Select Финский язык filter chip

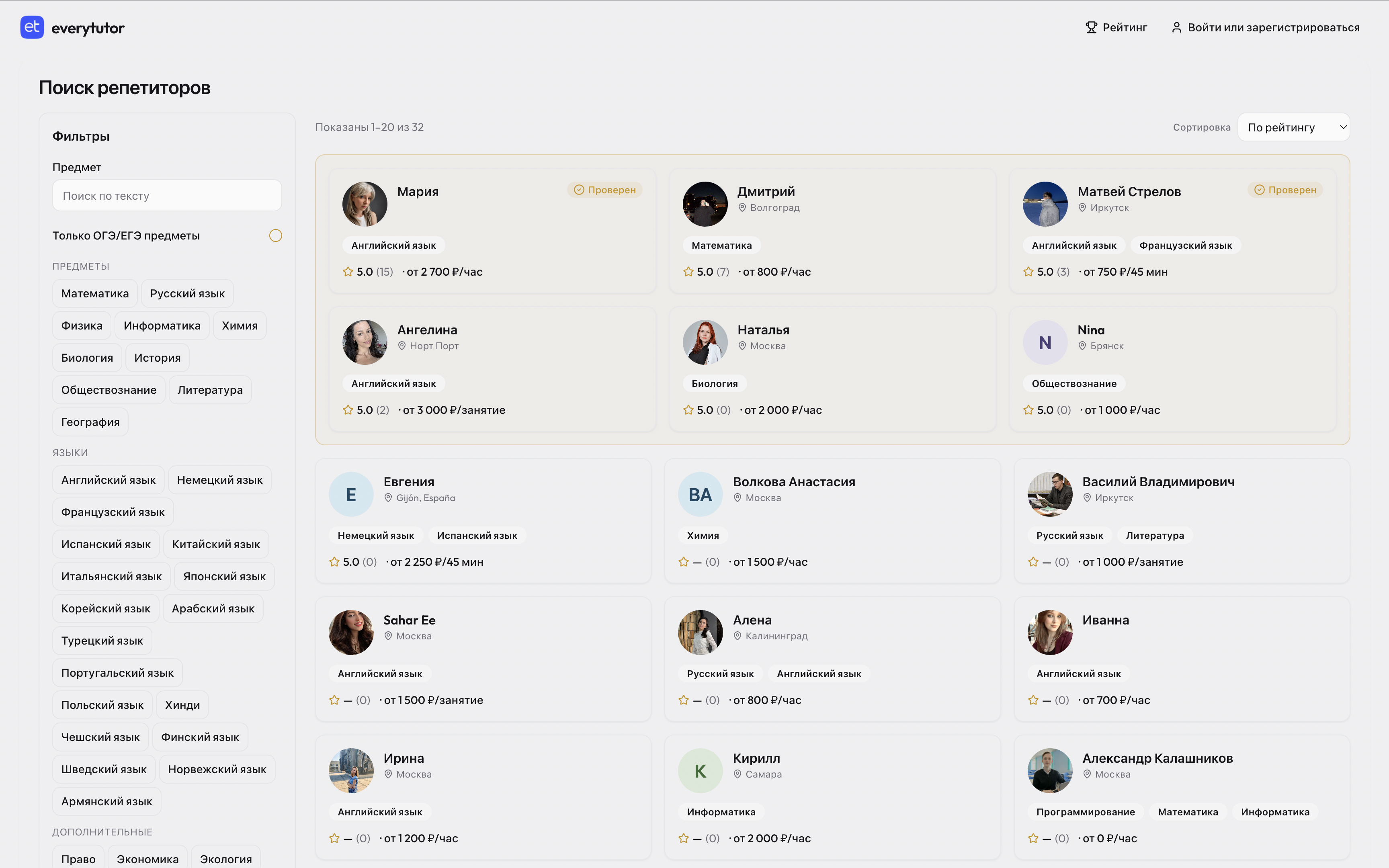200,737
